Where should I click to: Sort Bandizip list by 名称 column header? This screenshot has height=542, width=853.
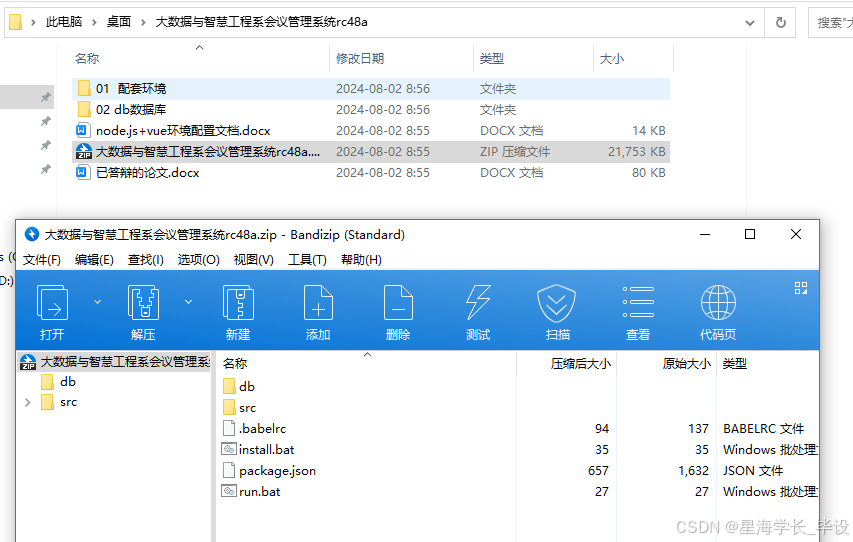point(235,364)
